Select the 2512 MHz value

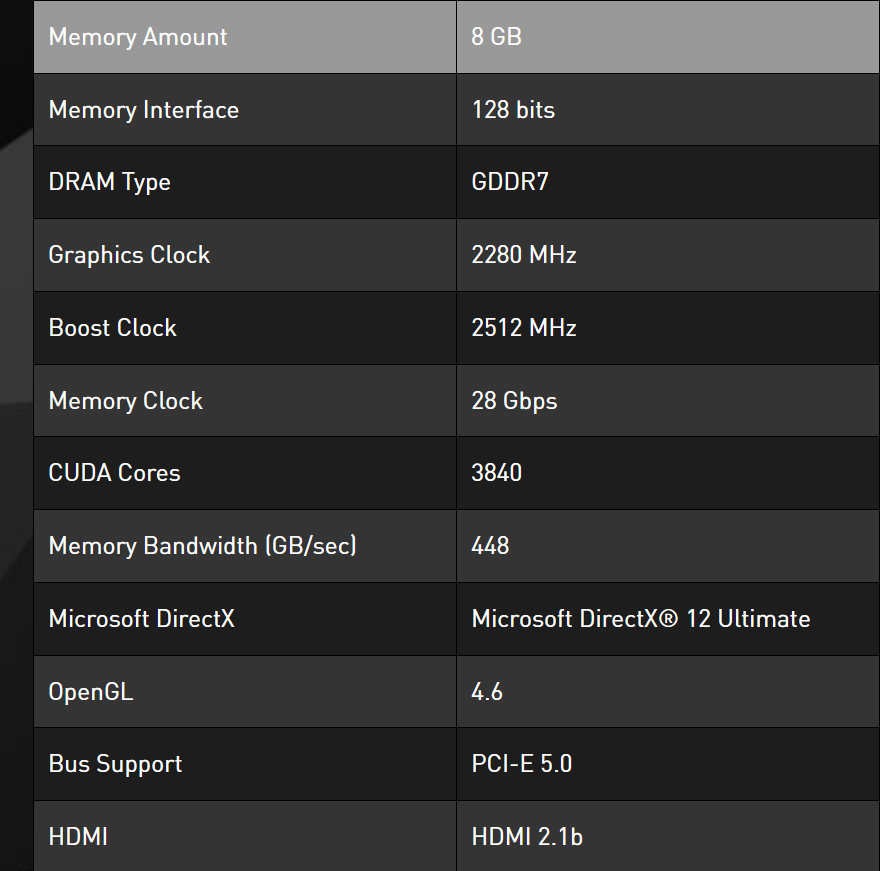click(524, 328)
